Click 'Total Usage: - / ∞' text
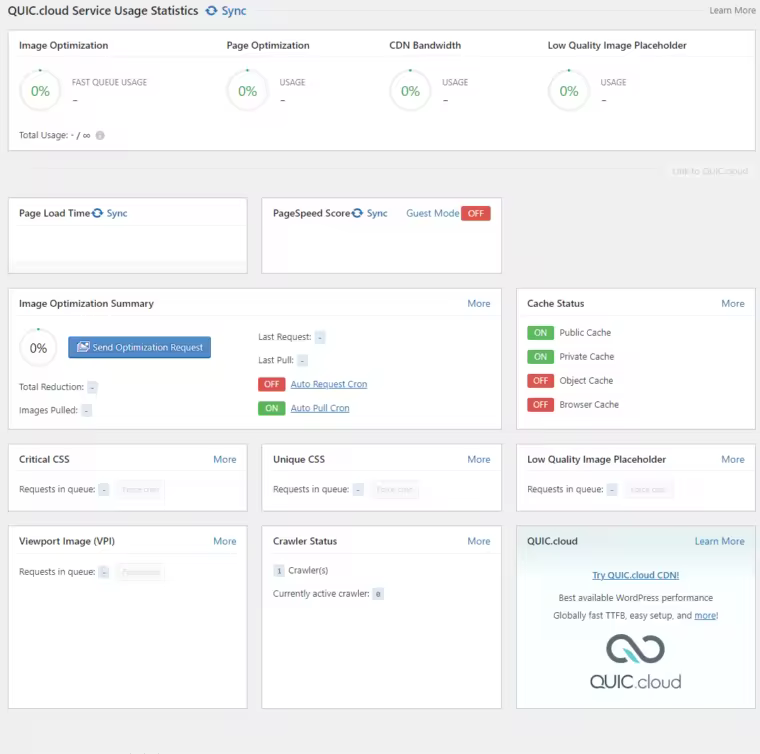Image resolution: width=760 pixels, height=754 pixels. (54, 135)
